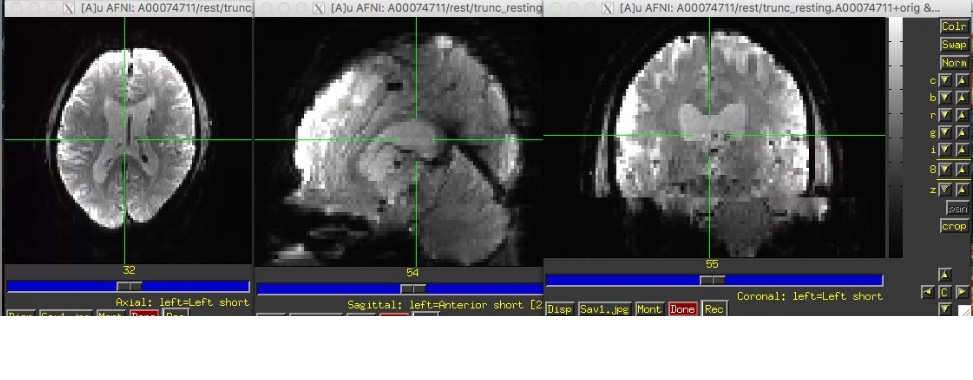Open Mont montage in coronal window
973x380 pixels.
coord(649,309)
